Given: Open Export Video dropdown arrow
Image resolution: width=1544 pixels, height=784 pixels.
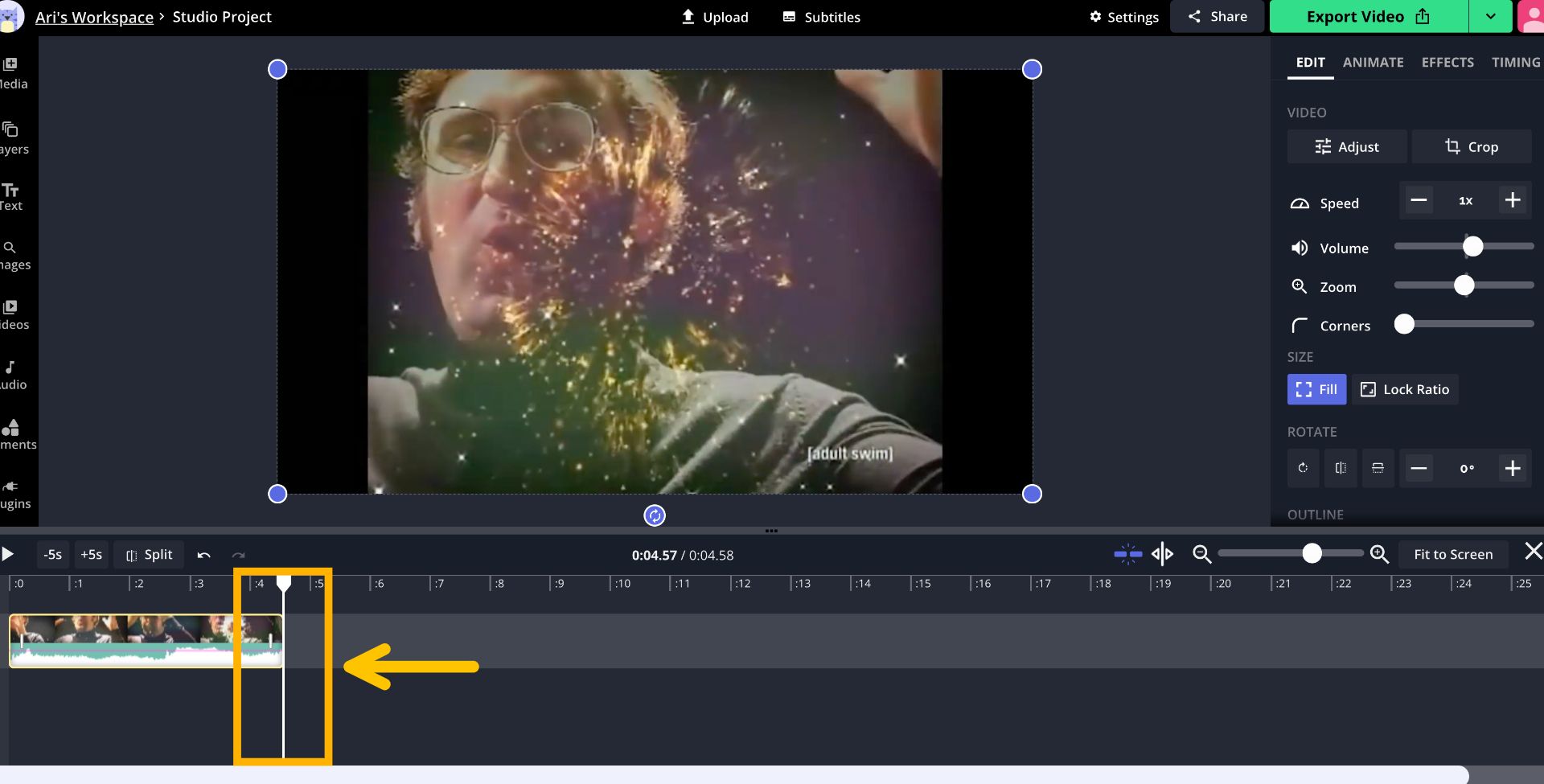Looking at the screenshot, I should [1490, 17].
